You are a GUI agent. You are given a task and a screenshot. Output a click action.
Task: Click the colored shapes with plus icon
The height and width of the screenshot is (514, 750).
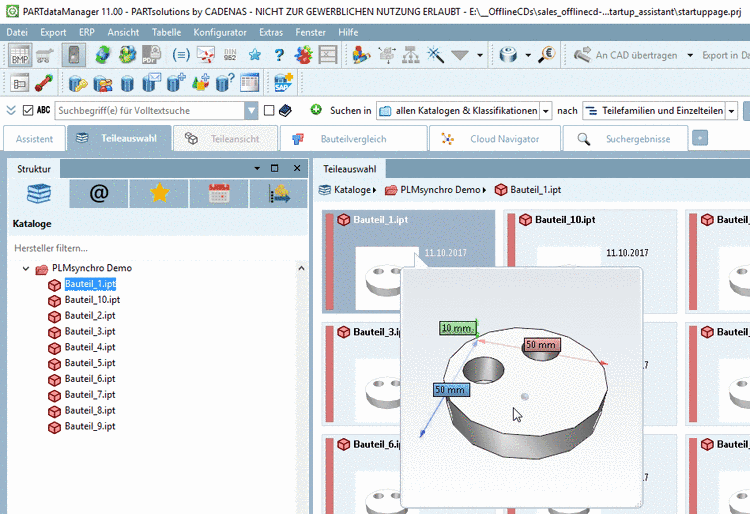pyautogui.click(x=200, y=82)
